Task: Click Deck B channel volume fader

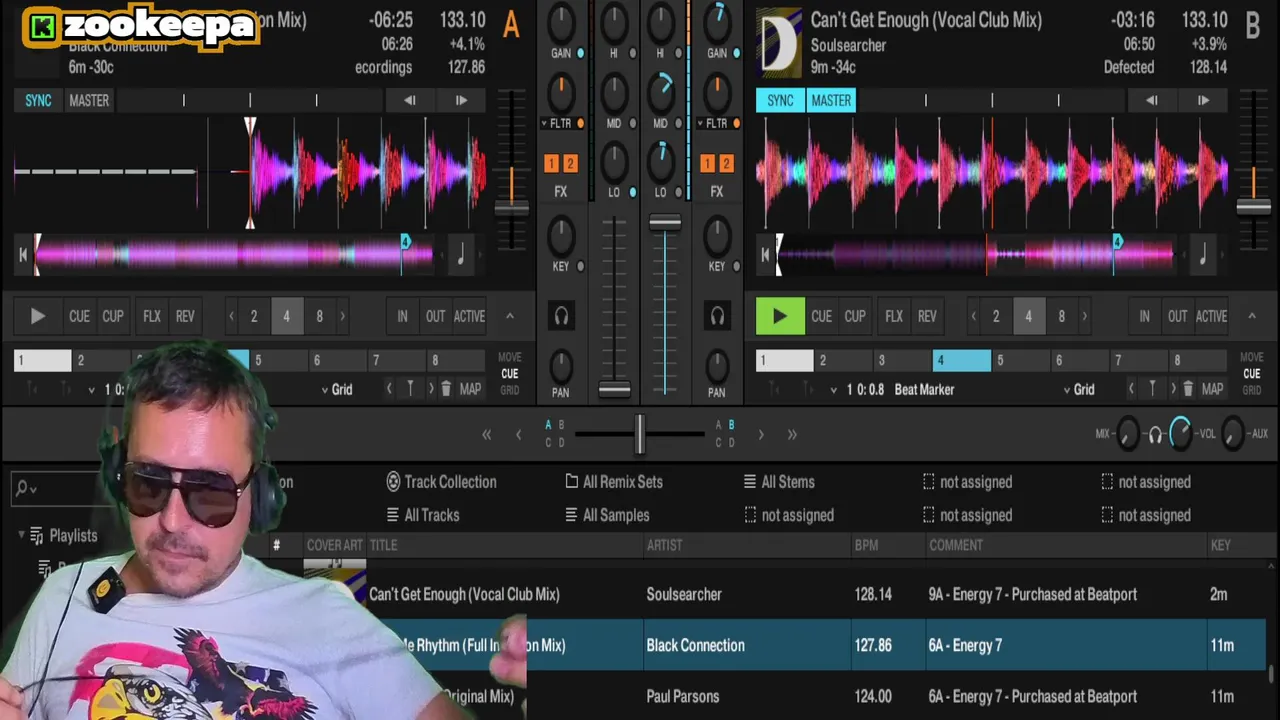Action: click(665, 222)
